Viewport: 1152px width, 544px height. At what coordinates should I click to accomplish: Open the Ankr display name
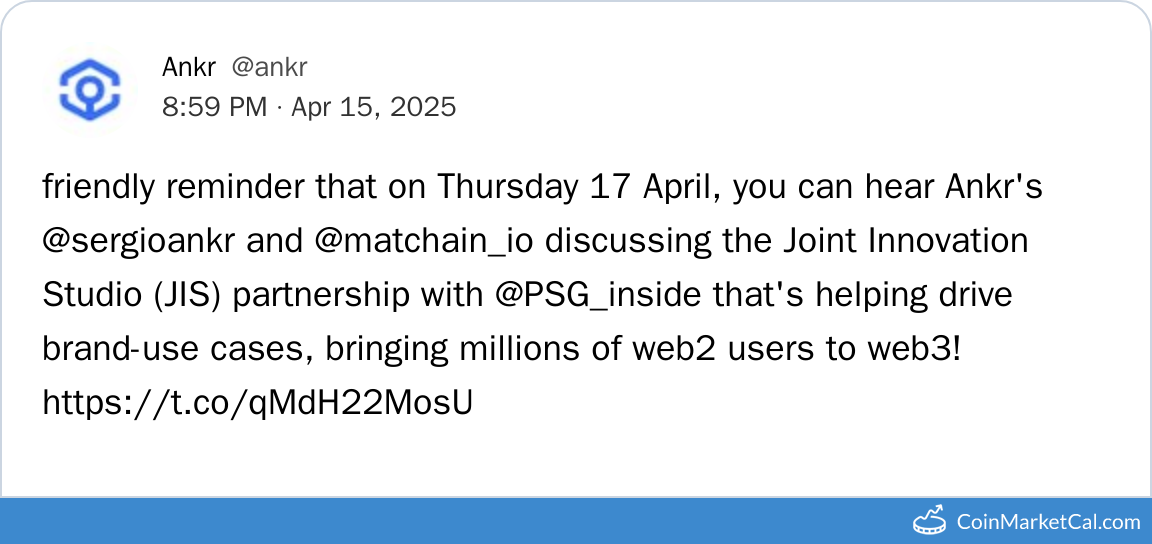[188, 67]
